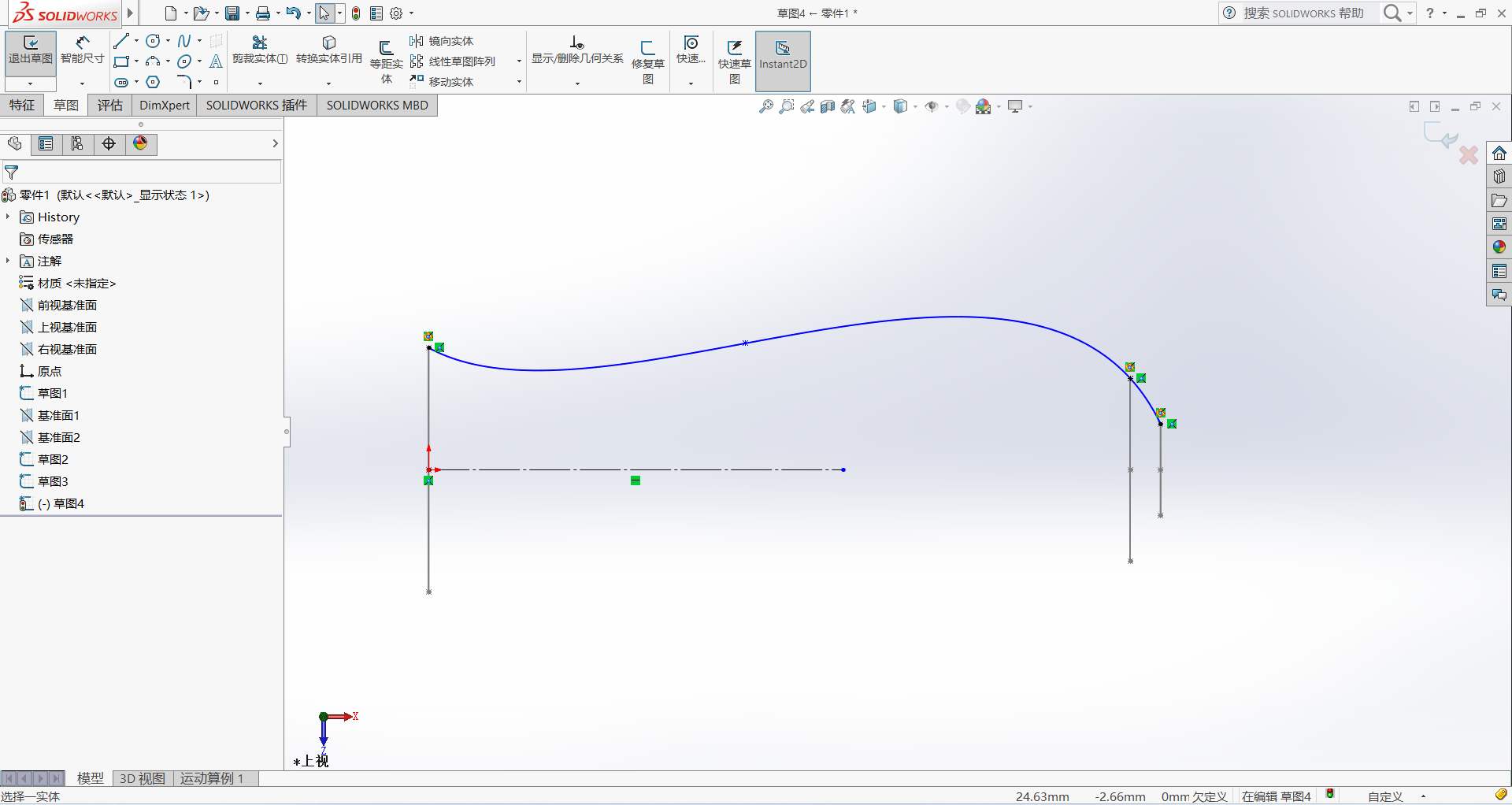Select the Sketch Fillet tool

pos(184,82)
